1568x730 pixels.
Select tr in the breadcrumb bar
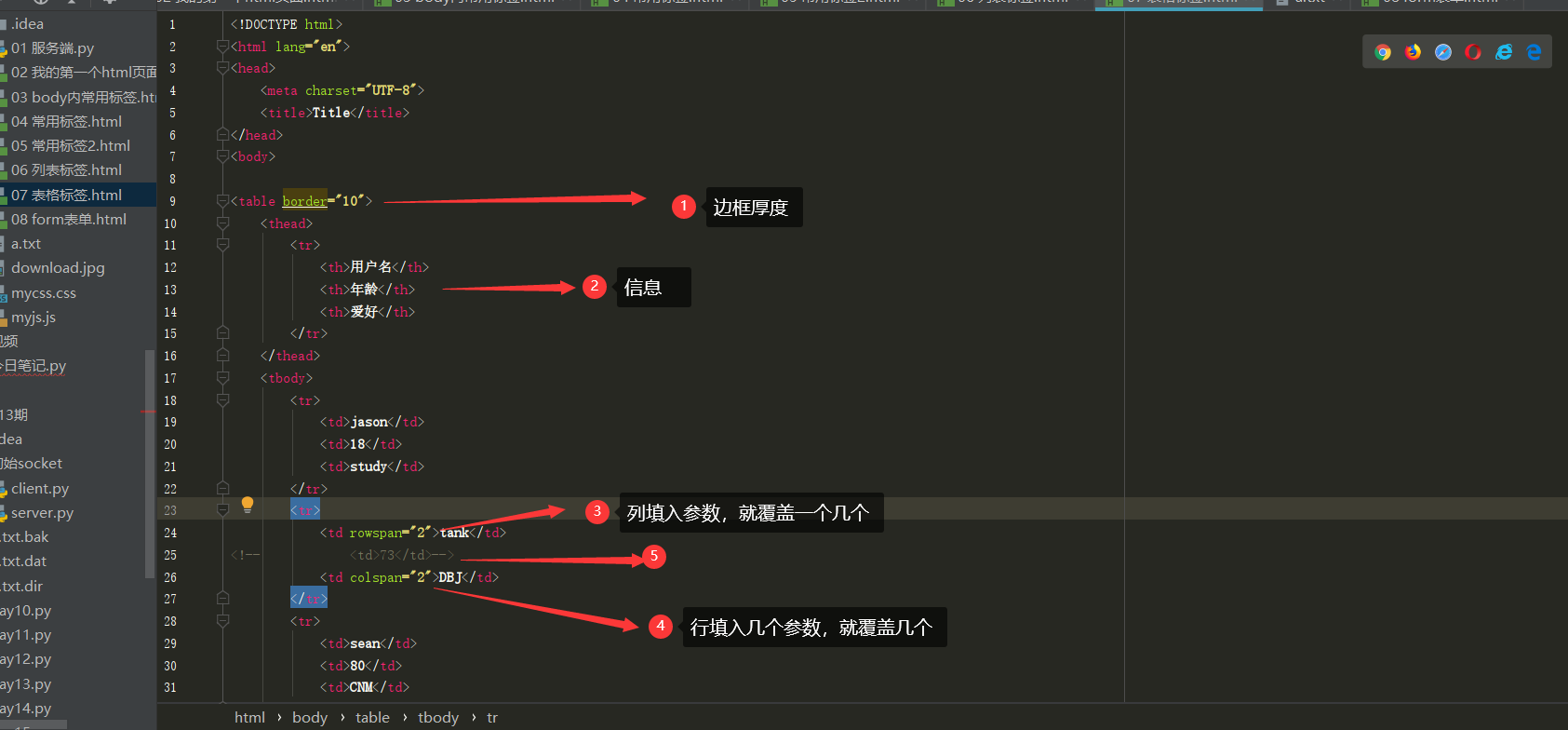(492, 717)
